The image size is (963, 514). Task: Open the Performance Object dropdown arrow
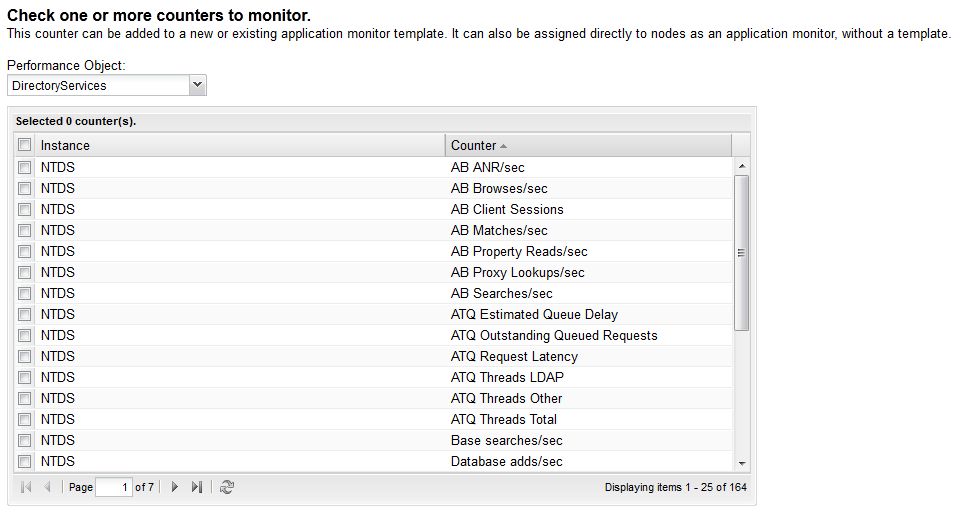[198, 86]
